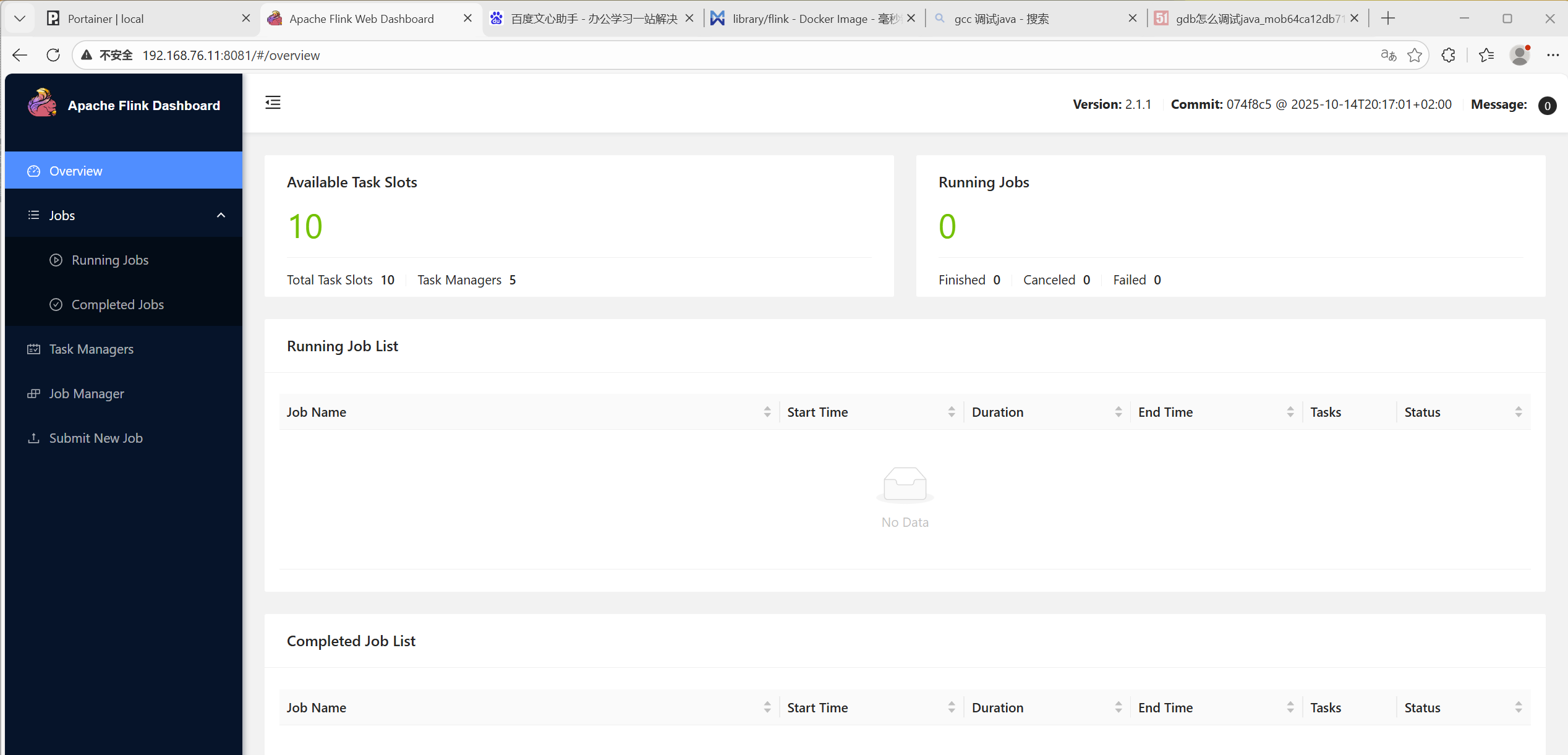This screenshot has height=755, width=1568.
Task: Open browser extensions puzzle icon
Action: click(1448, 55)
